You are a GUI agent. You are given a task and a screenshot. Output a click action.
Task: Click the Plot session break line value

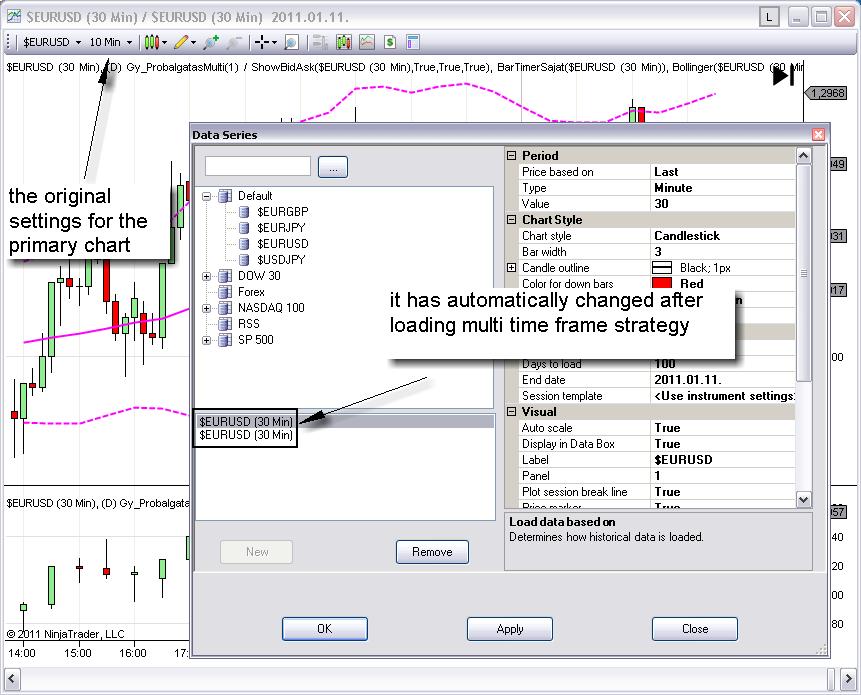pos(723,492)
